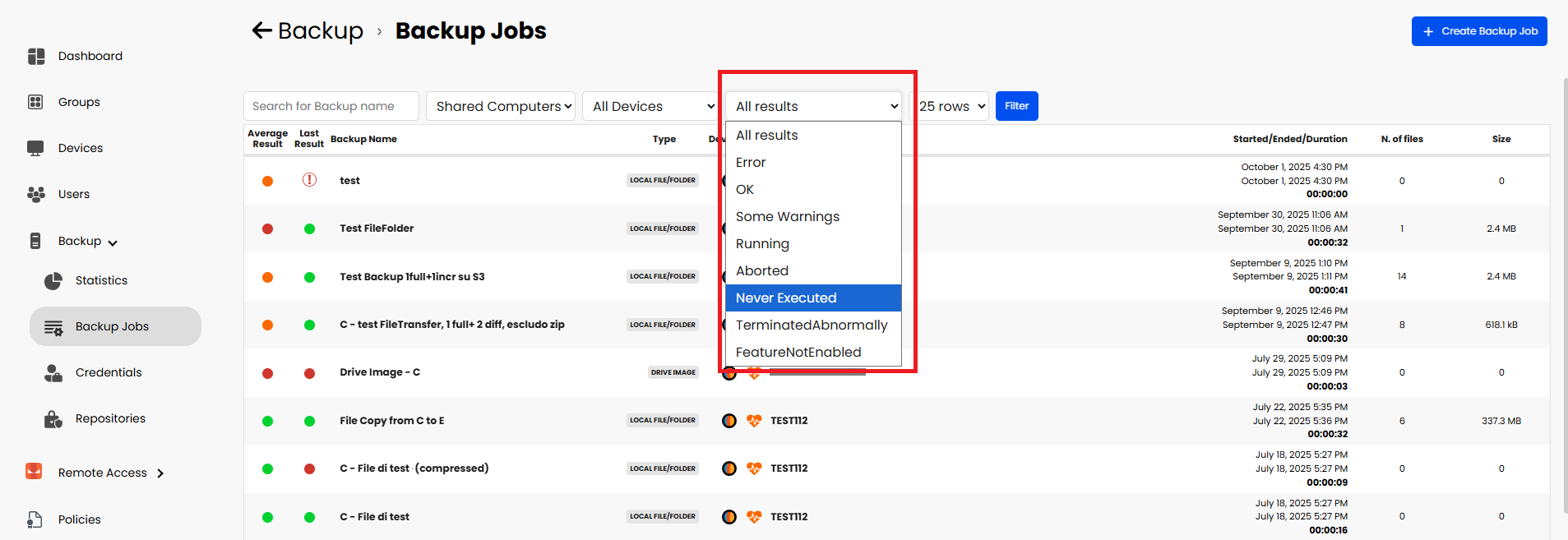The height and width of the screenshot is (540, 1568).
Task: Click the Remote Access icon
Action: [34, 472]
